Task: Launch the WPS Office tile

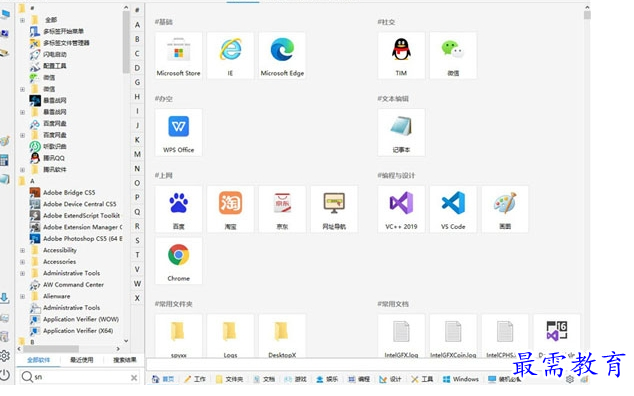Action: 178,132
